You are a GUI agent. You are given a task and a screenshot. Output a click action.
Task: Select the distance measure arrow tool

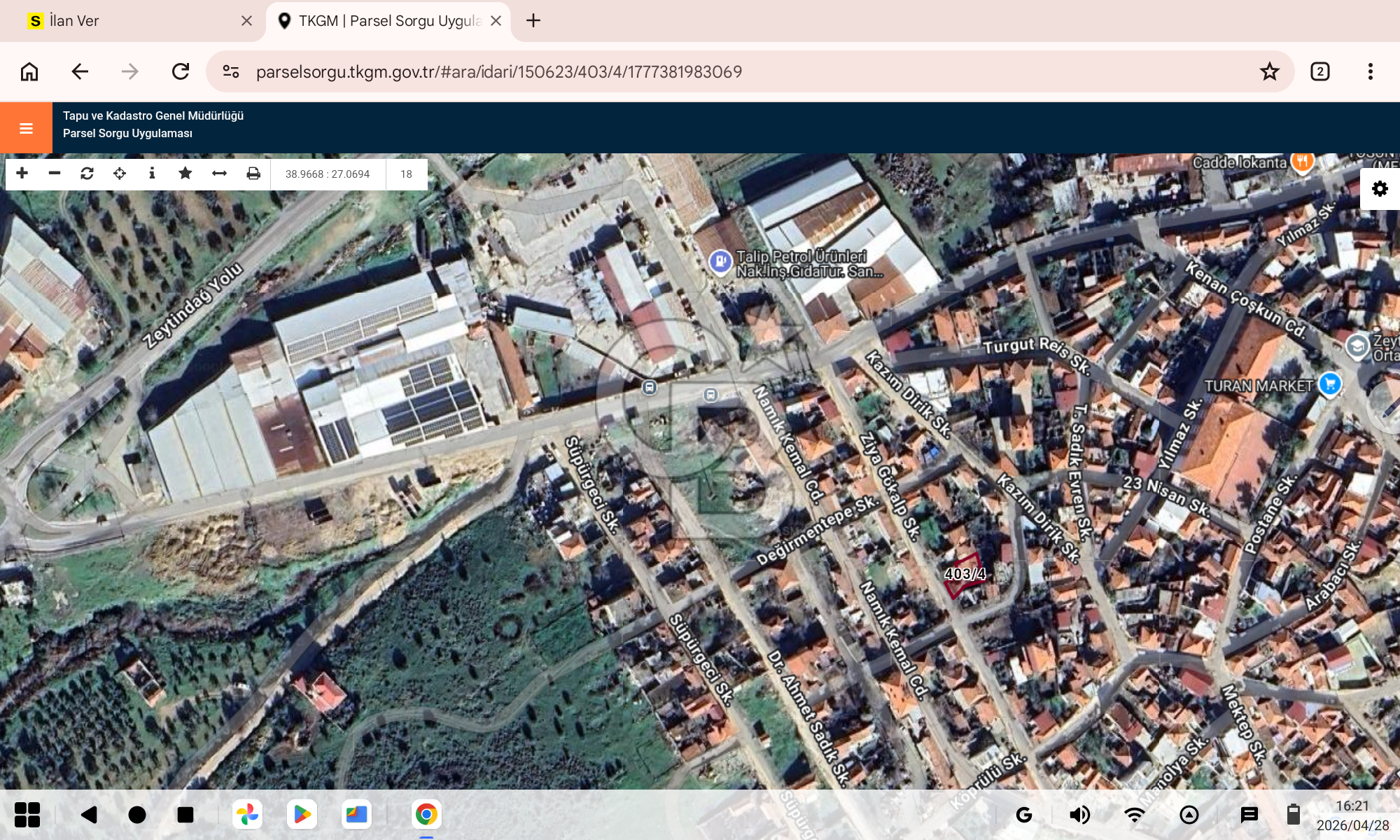219,174
